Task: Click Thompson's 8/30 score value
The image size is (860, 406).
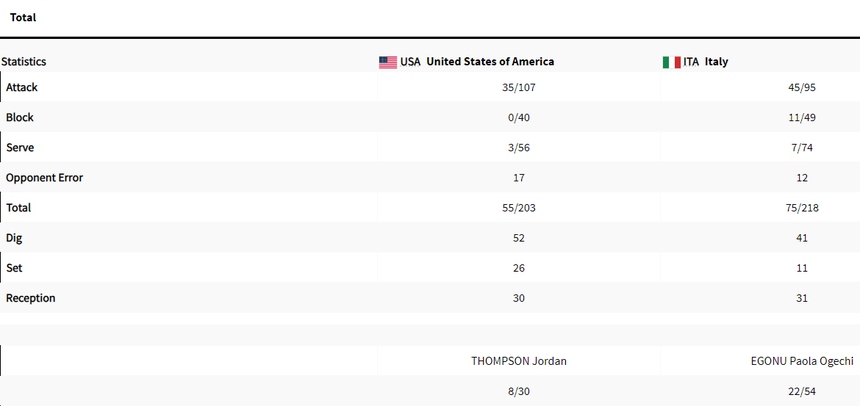Action: (x=518, y=391)
